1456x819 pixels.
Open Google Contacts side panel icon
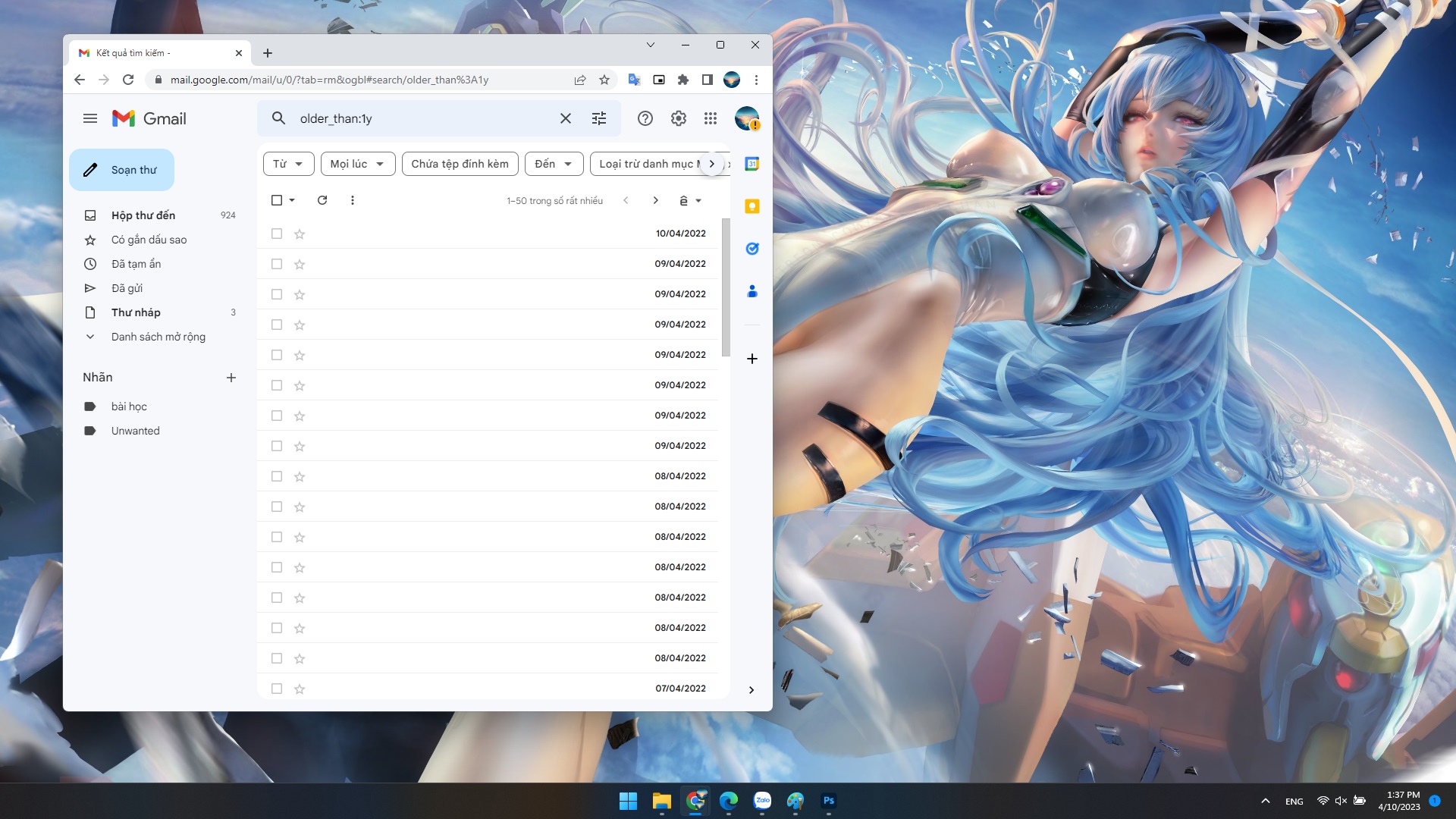(x=752, y=291)
